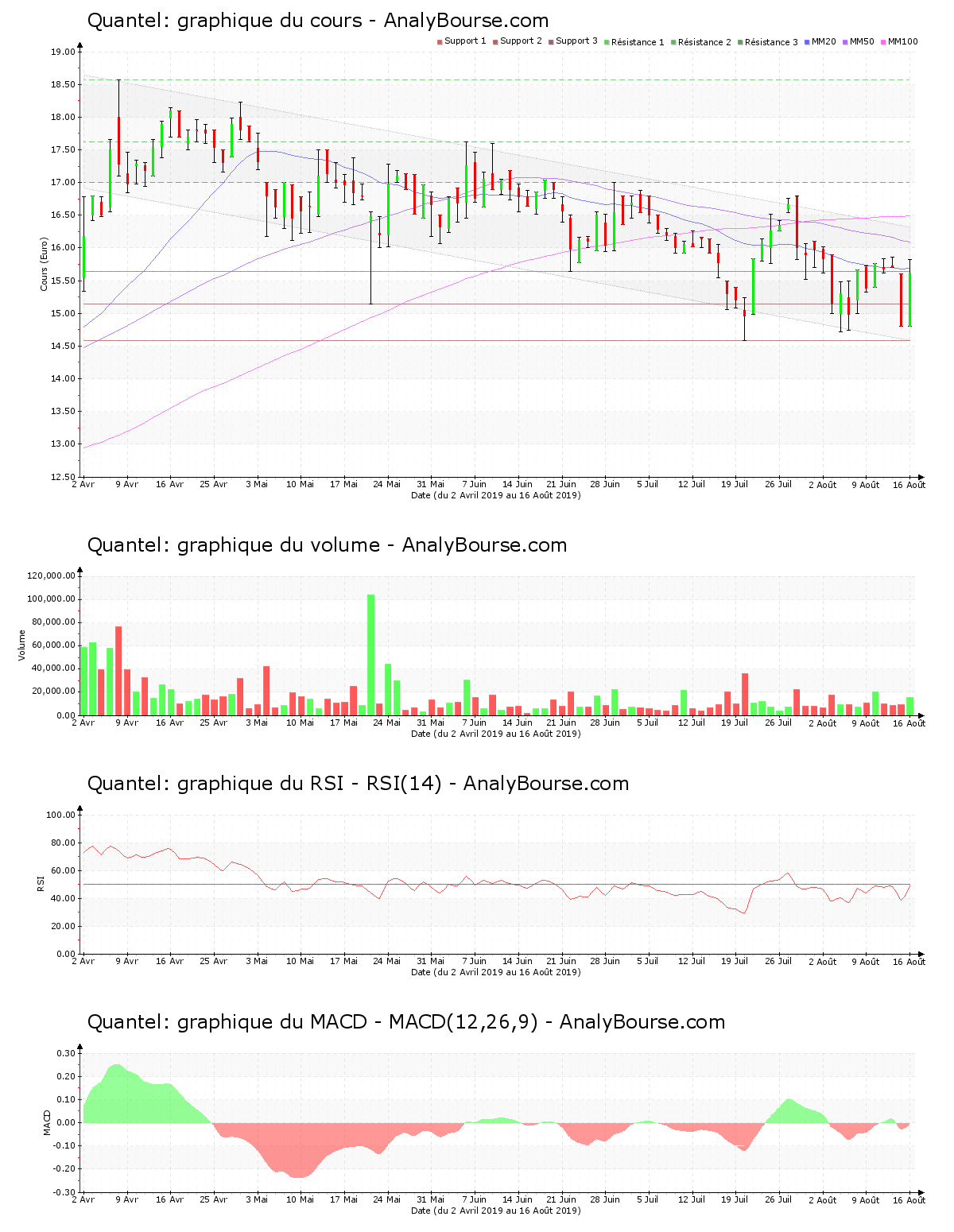Click the -0.20 MACD axis value

(65, 1169)
